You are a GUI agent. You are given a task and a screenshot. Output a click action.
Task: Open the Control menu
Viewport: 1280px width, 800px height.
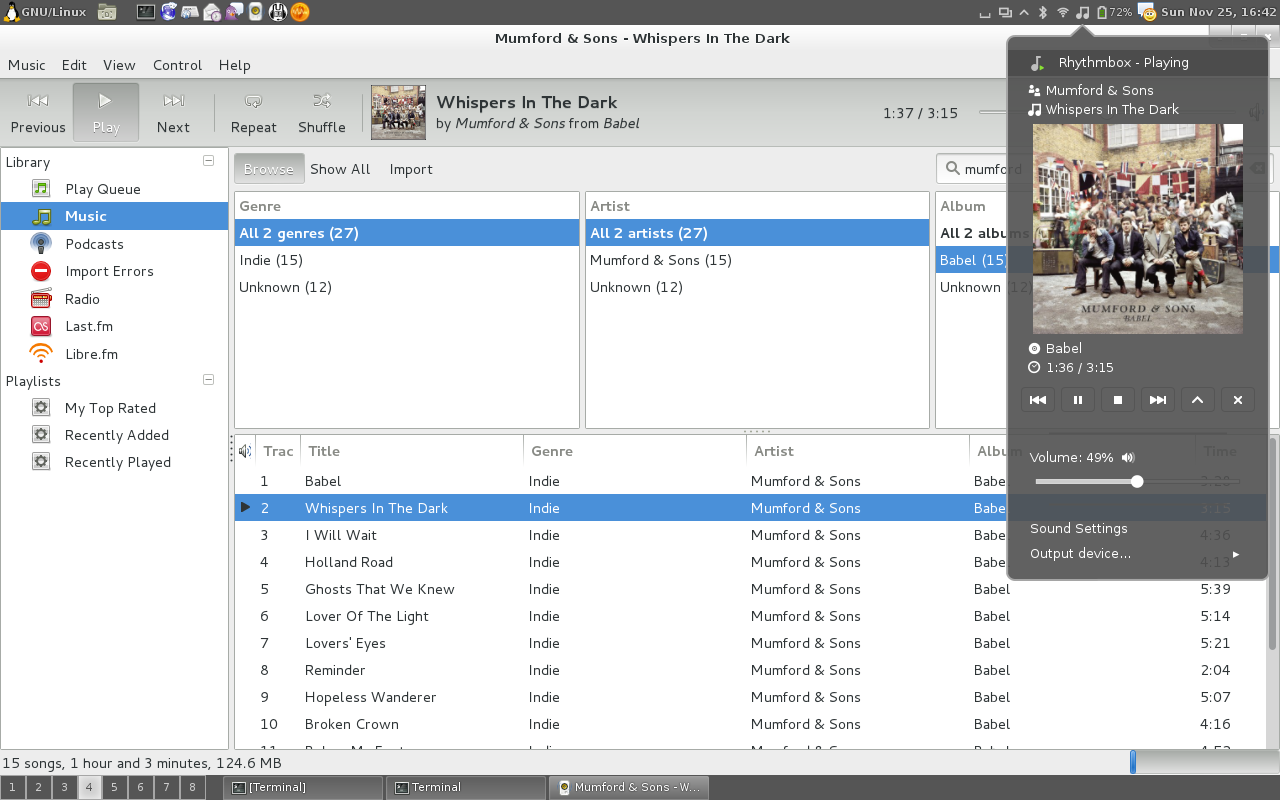(178, 65)
